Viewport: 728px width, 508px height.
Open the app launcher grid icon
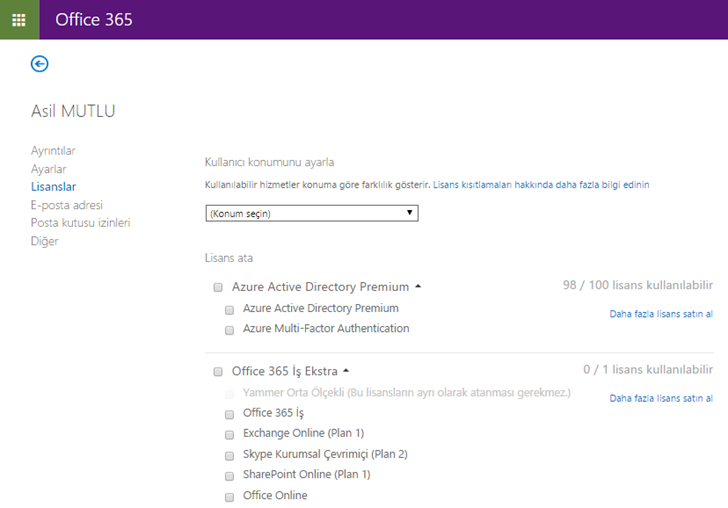(x=19, y=20)
